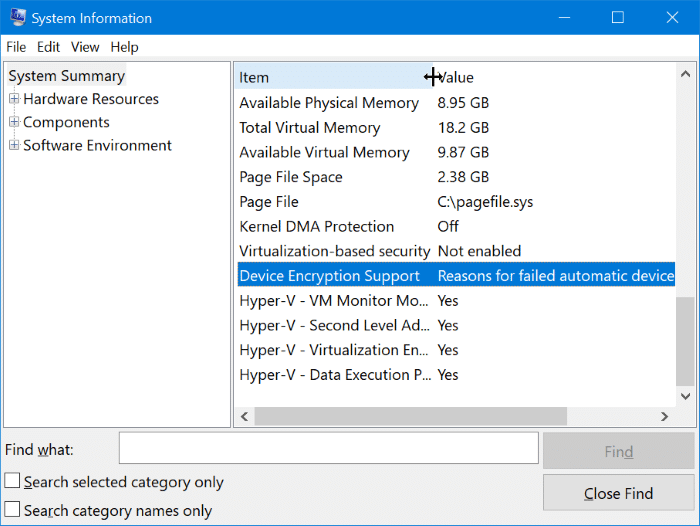
Task: Select the Total Virtual Memory row
Action: point(456,128)
